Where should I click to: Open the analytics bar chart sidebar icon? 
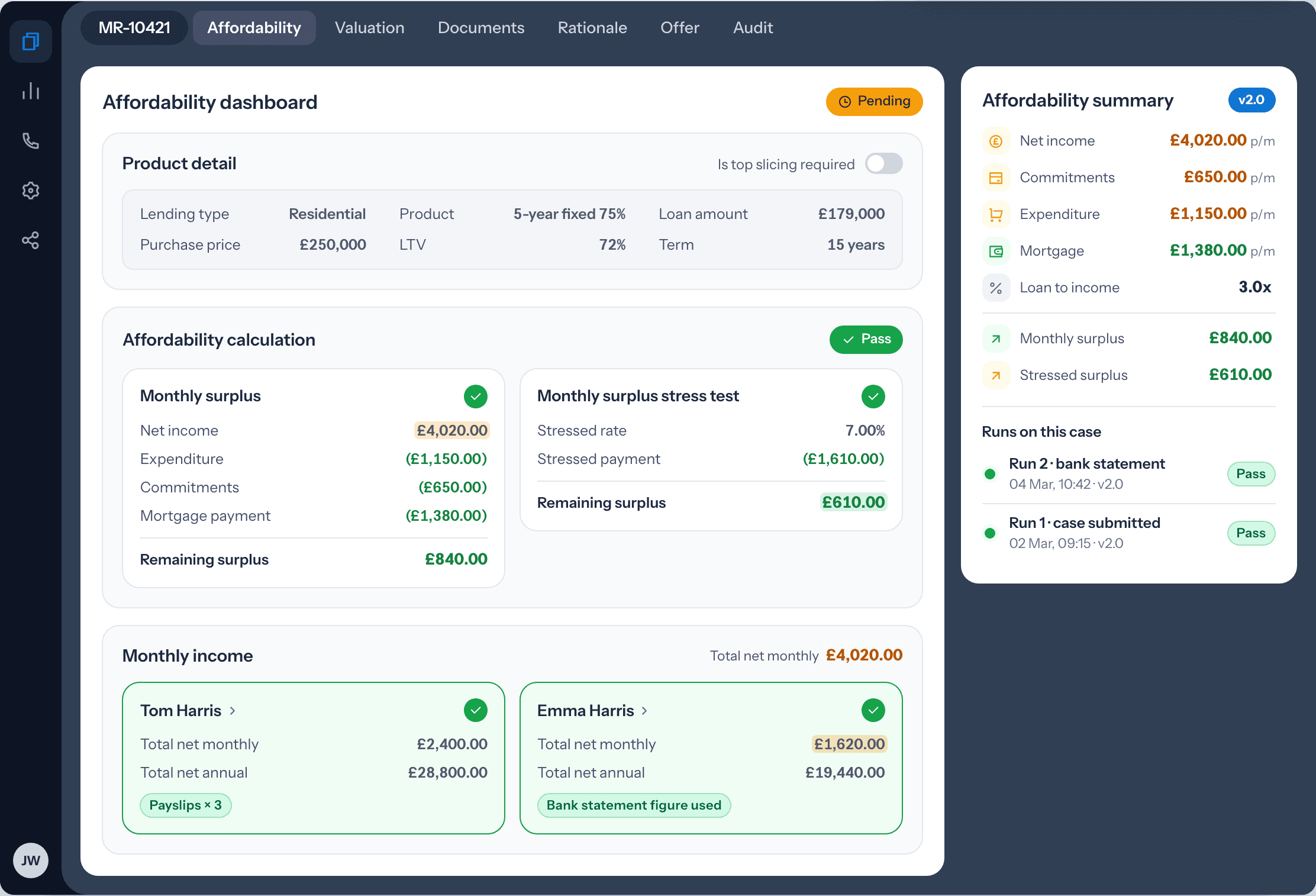pos(31,91)
